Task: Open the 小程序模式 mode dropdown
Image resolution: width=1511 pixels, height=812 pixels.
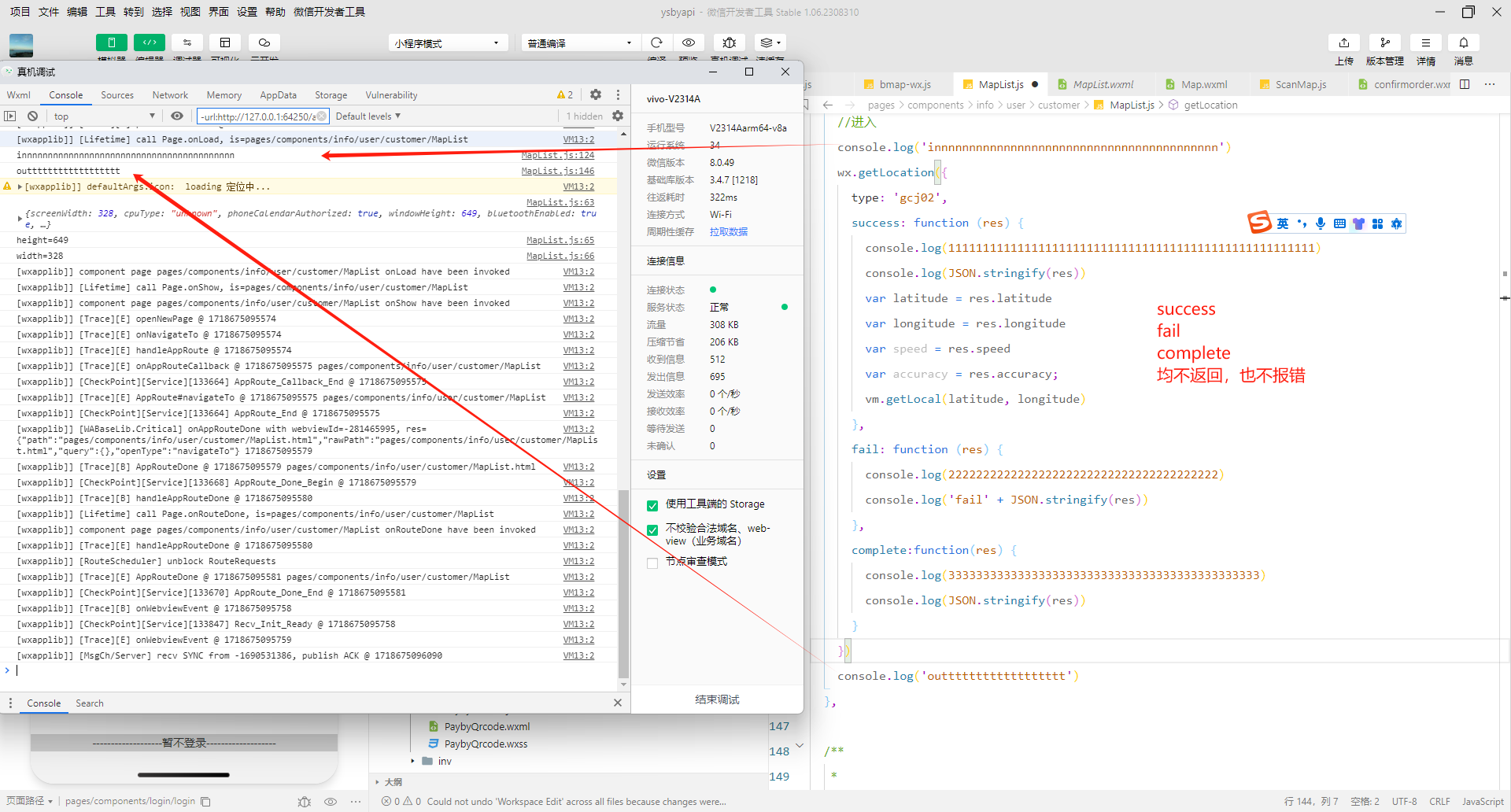Action: pyautogui.click(x=447, y=42)
